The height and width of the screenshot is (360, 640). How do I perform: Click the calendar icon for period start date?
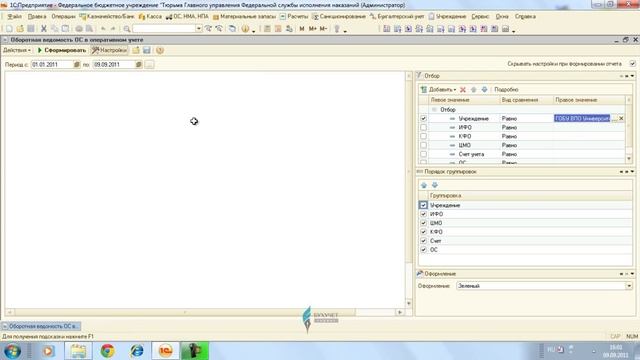coord(76,64)
